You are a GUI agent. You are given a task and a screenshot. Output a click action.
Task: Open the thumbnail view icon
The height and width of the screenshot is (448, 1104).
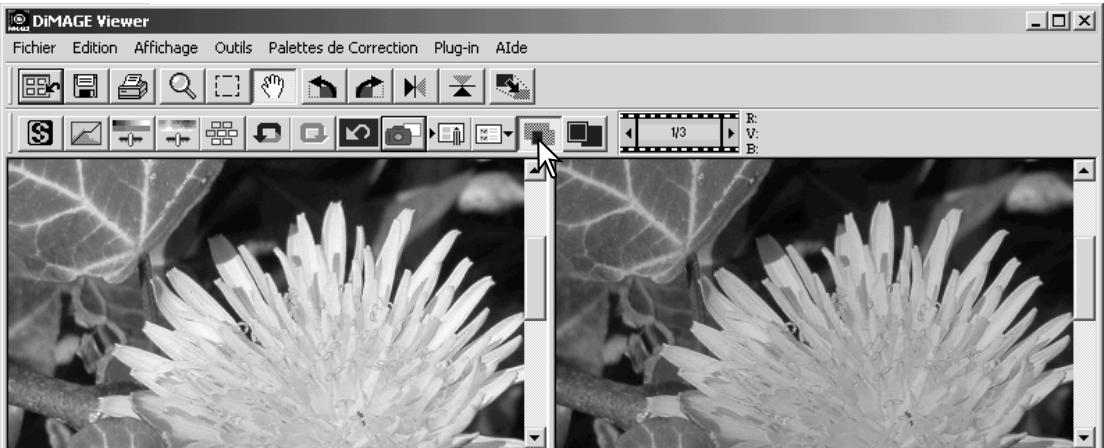click(40, 86)
